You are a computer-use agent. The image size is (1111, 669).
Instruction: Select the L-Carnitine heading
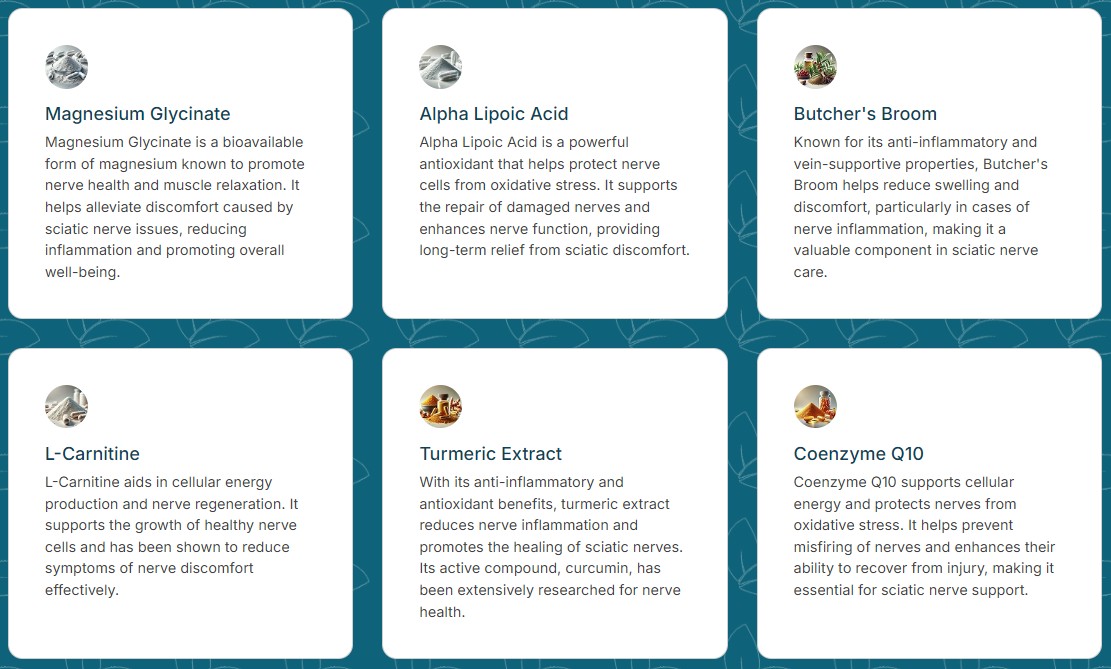click(92, 454)
